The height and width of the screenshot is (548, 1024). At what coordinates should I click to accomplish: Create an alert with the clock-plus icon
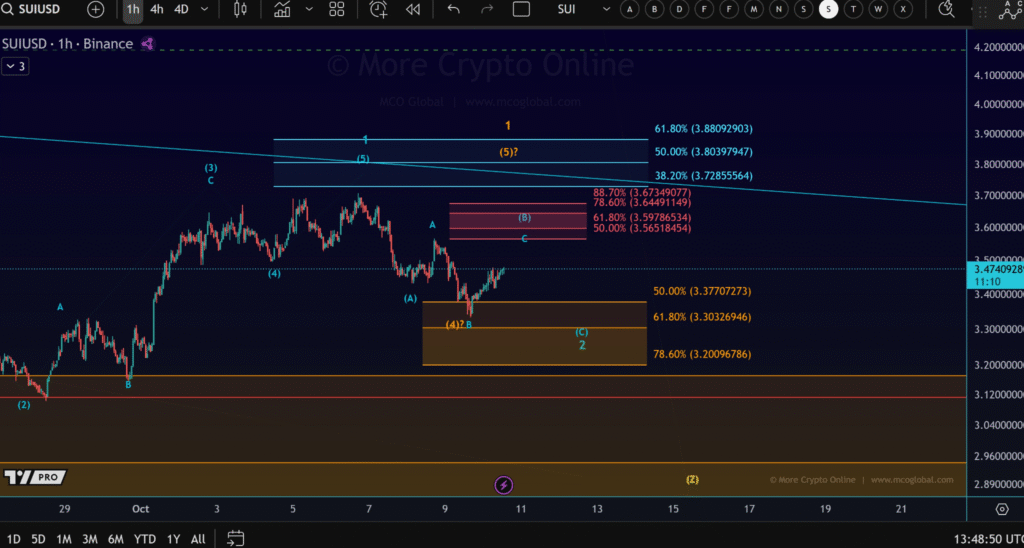pos(378,9)
